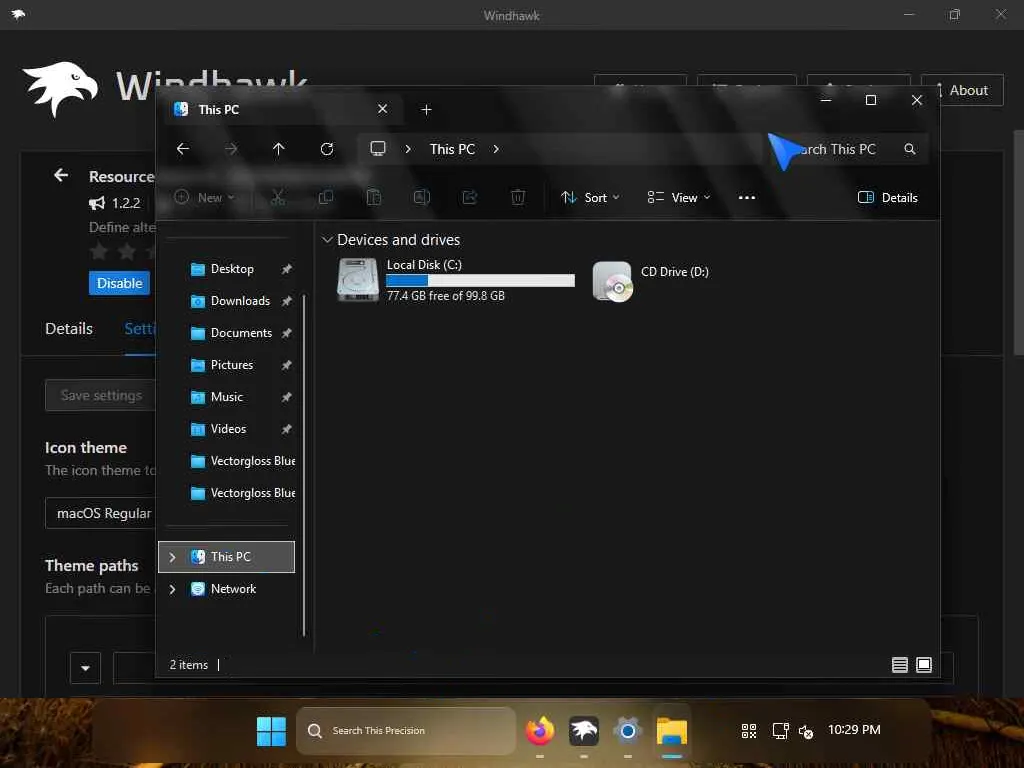Click This PC in the address bar
Screen dimensions: 1024x768
pos(452,149)
